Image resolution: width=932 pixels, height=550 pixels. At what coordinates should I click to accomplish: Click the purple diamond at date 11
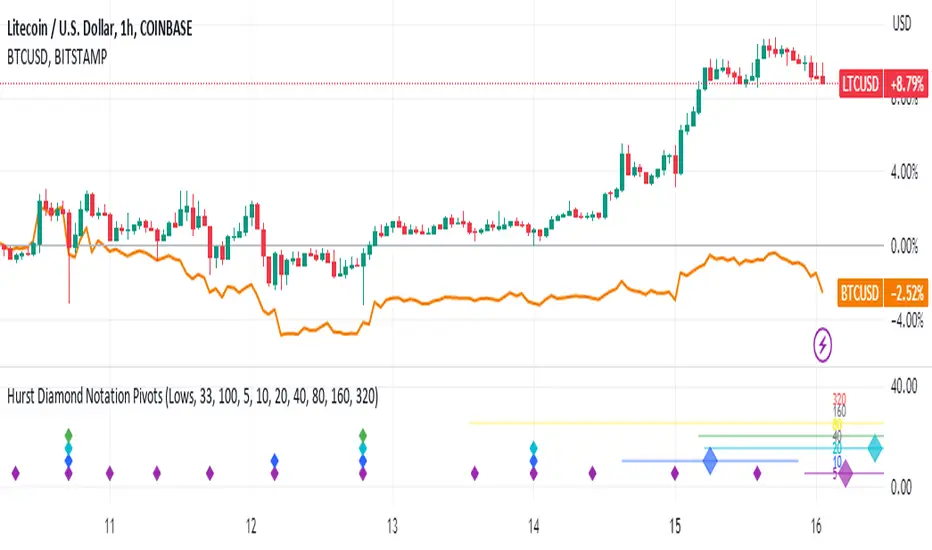109,473
